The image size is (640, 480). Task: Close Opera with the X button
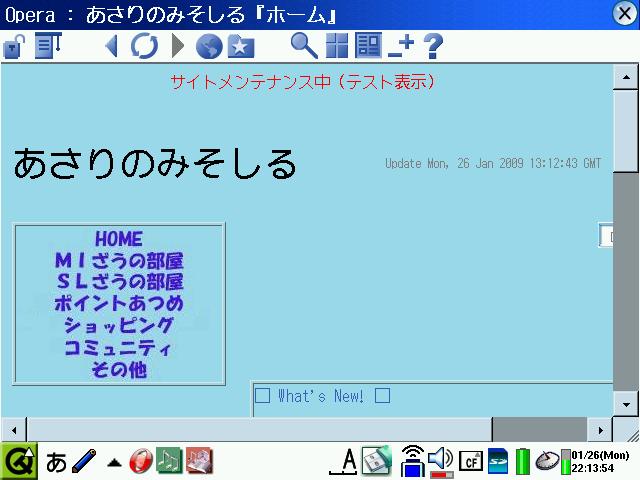625,13
